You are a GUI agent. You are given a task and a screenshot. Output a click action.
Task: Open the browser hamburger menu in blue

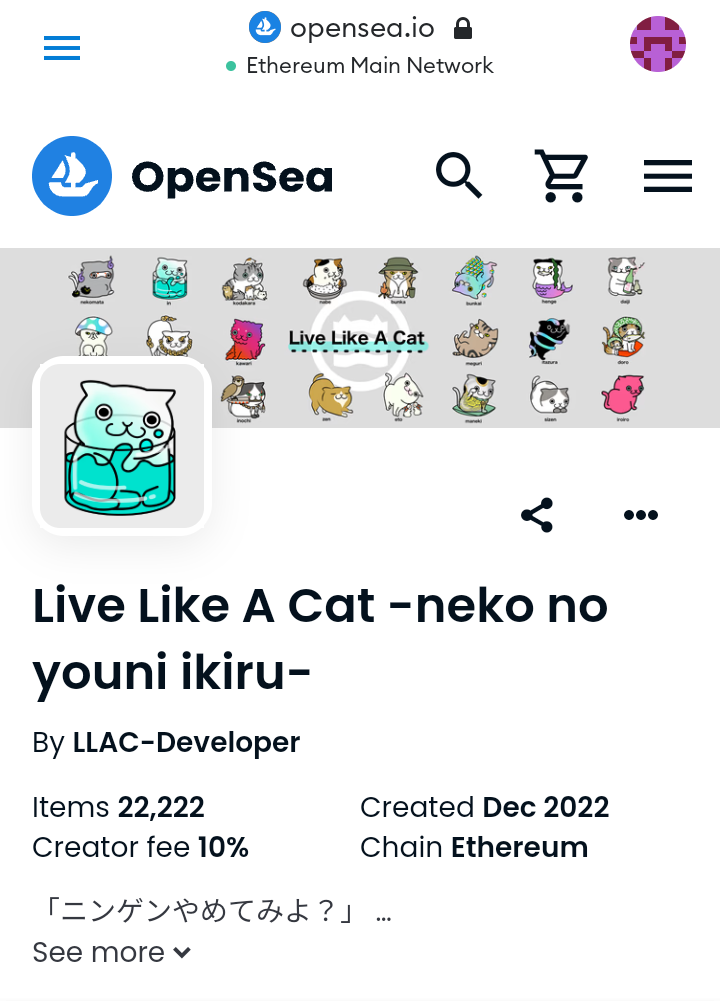(62, 48)
